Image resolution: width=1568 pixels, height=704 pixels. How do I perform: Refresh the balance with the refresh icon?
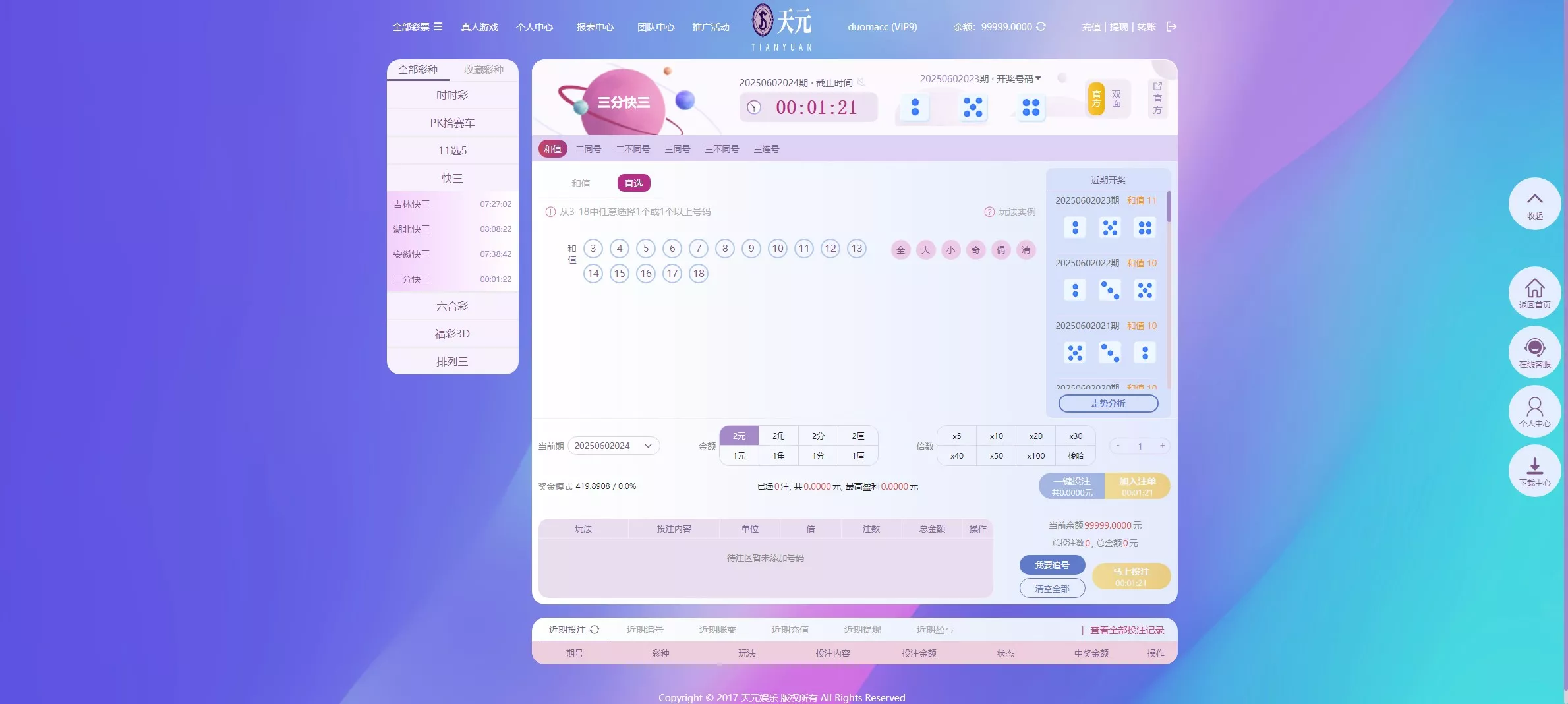(1041, 27)
